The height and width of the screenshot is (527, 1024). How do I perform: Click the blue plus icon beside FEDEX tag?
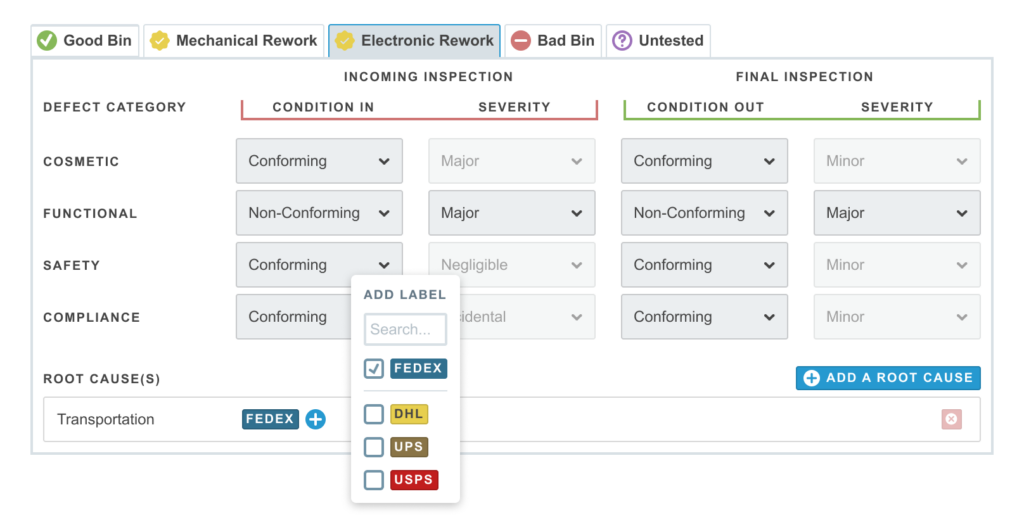click(315, 420)
